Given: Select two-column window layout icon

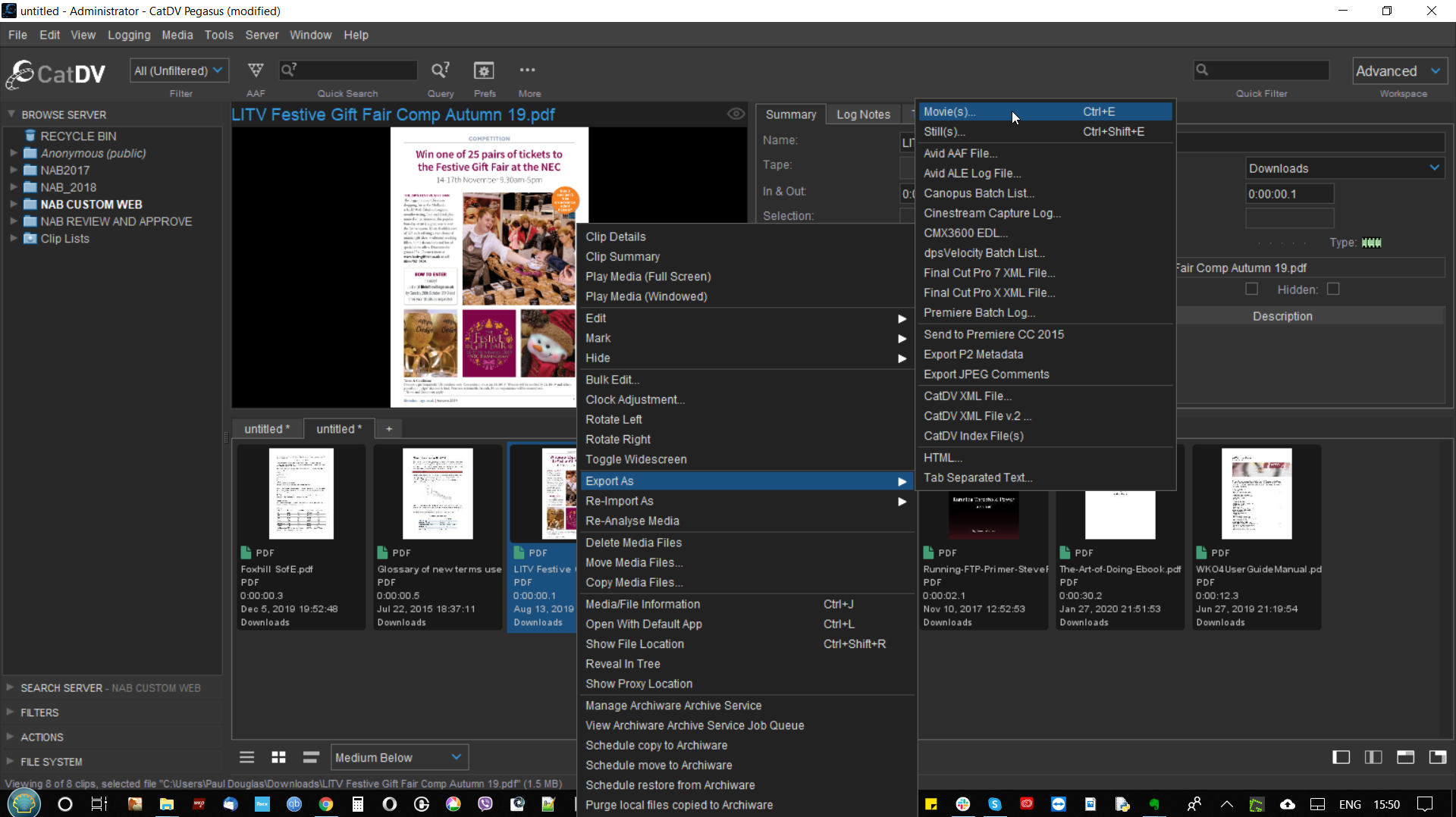Looking at the screenshot, I should pos(1373,757).
